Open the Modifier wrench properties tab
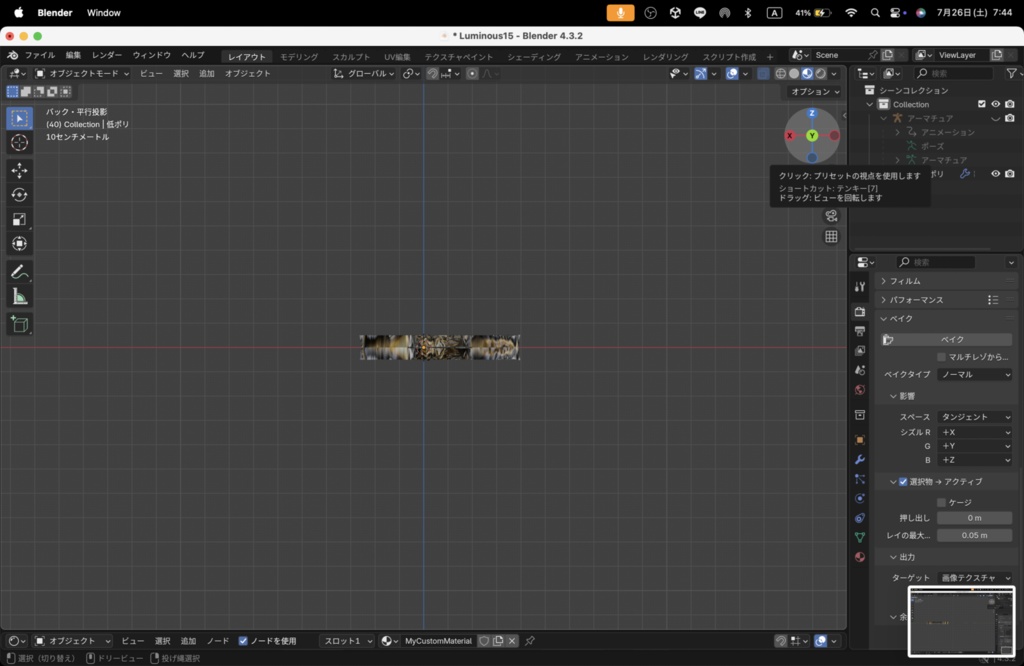The image size is (1024, 666). coord(859,459)
